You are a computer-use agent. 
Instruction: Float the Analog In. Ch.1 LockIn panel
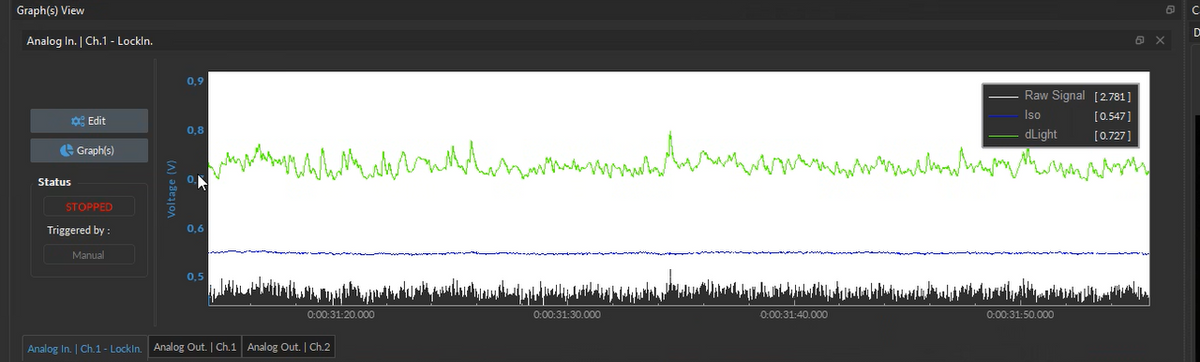point(1140,40)
